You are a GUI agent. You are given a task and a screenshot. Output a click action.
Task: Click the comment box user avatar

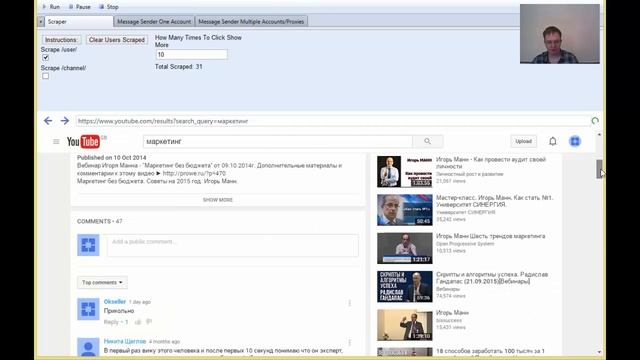point(88,245)
